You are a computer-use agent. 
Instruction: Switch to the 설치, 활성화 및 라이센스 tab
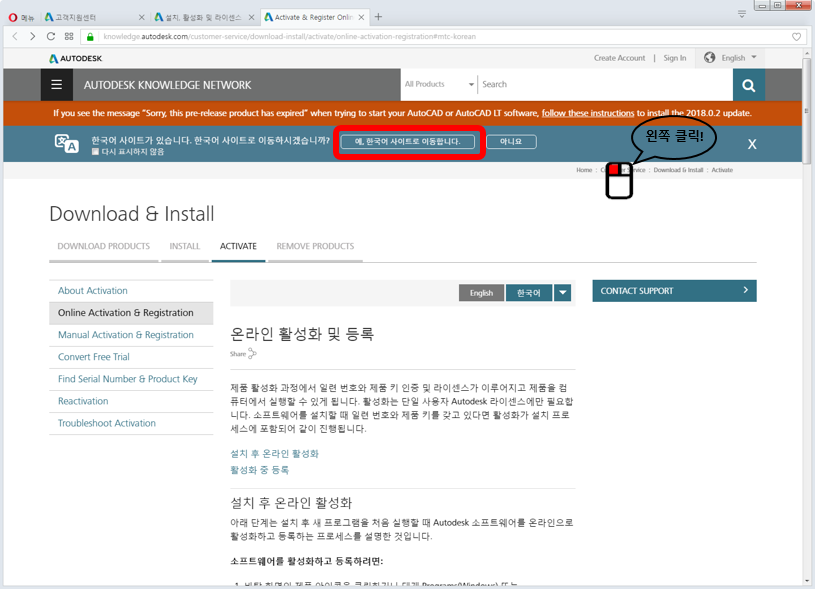click(x=203, y=17)
